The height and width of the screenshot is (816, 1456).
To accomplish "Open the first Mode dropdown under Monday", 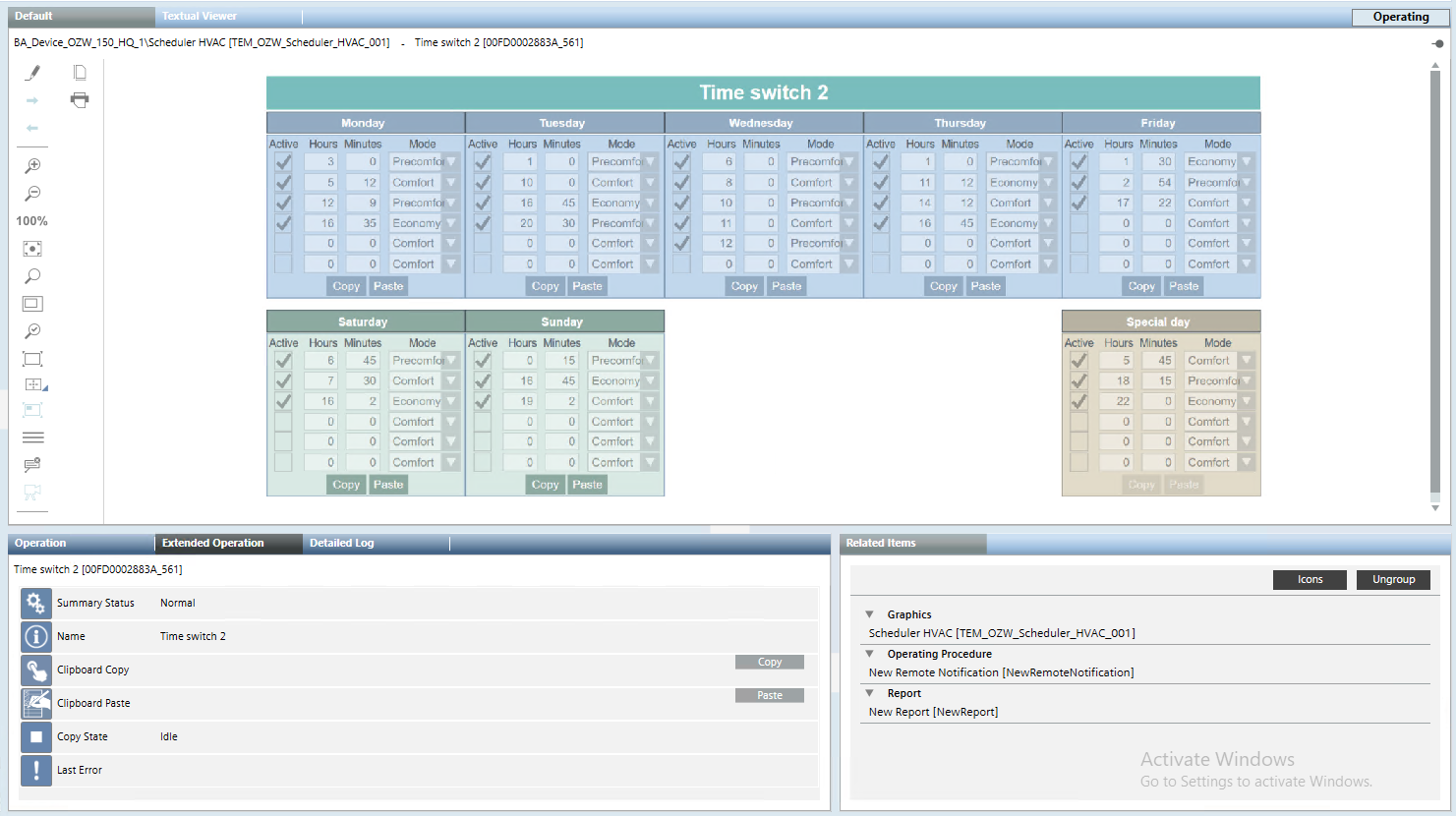I will pos(452,160).
